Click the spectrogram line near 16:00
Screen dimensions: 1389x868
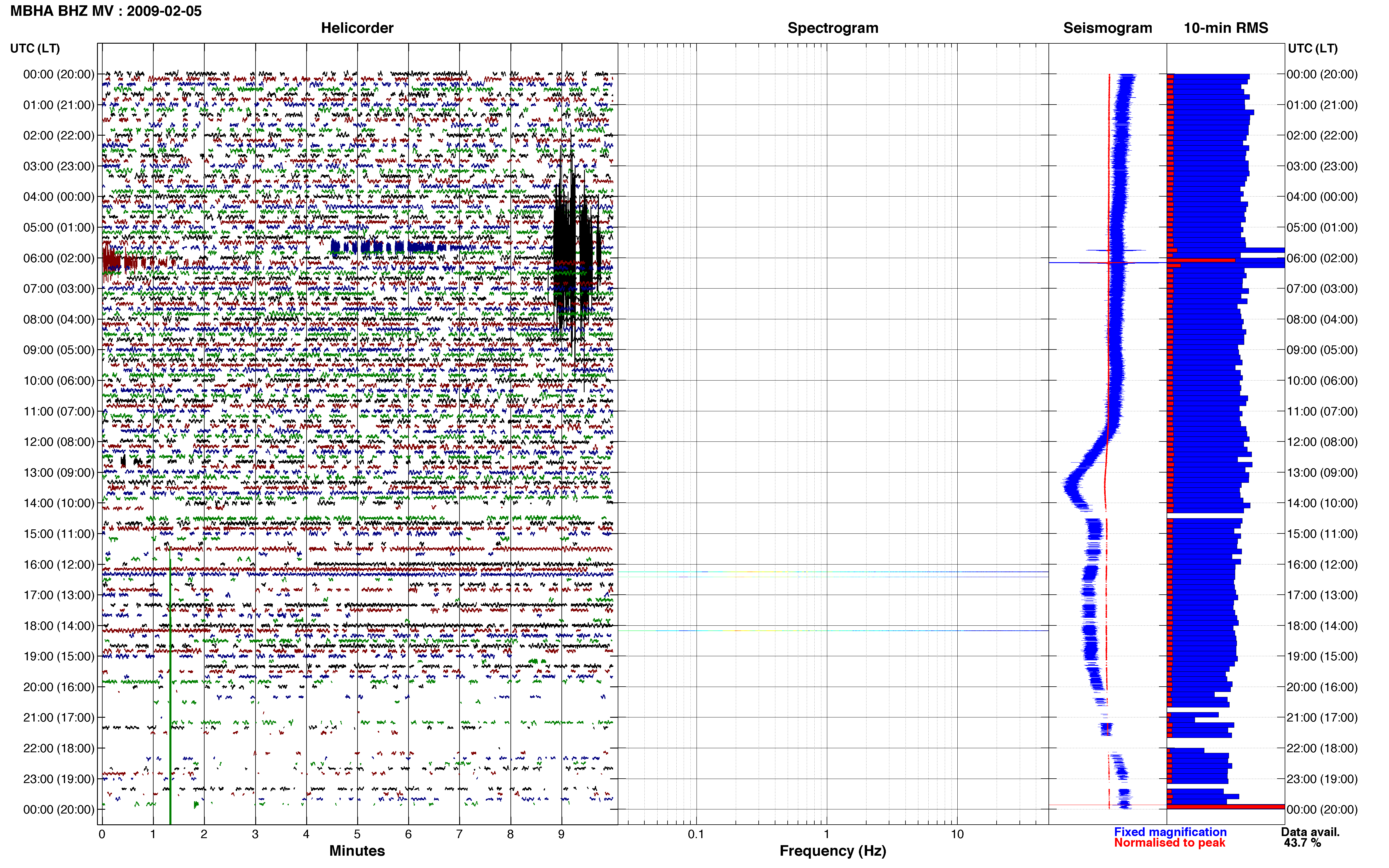833,572
